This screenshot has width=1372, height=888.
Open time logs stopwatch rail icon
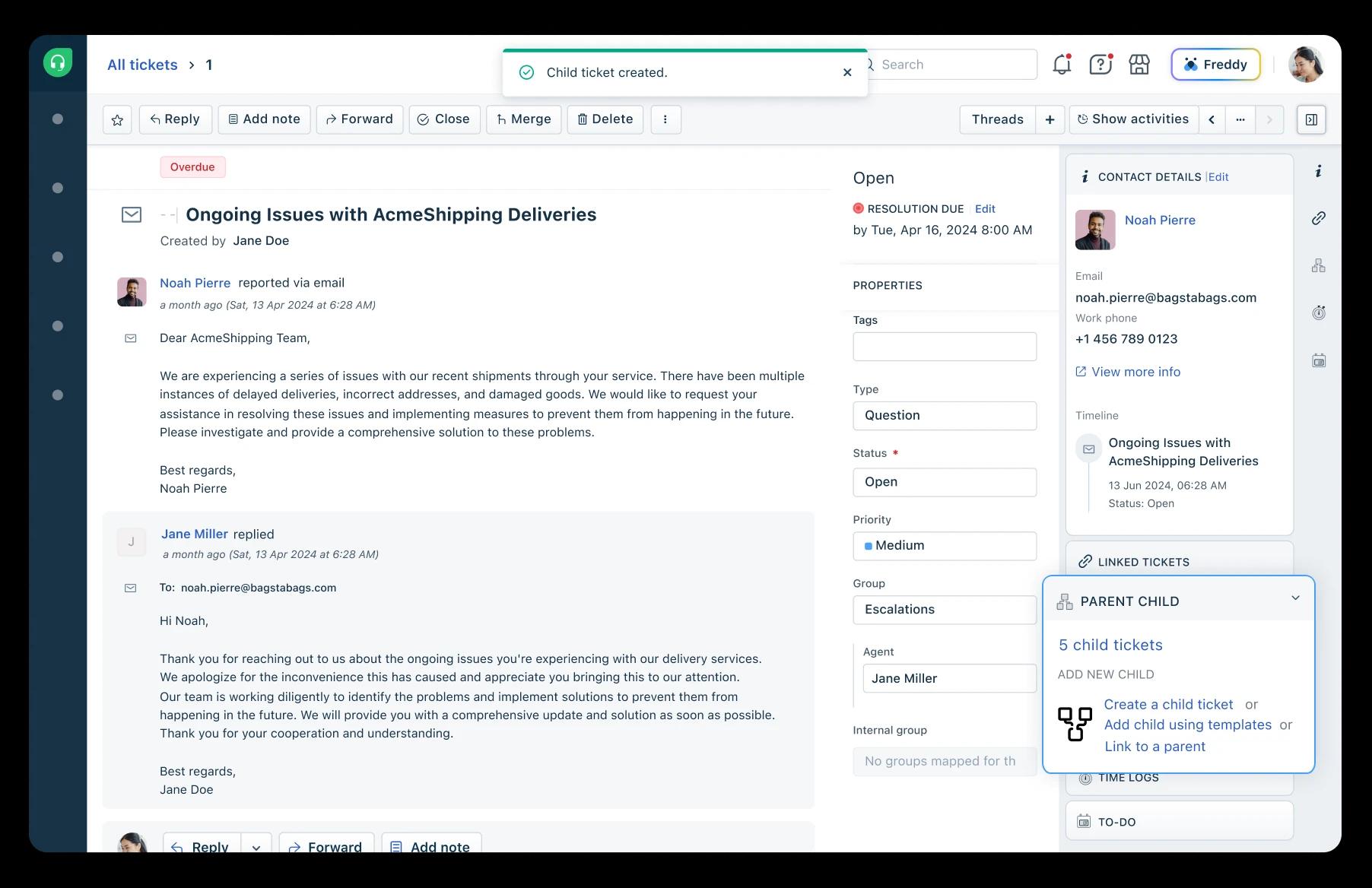[x=1319, y=312]
